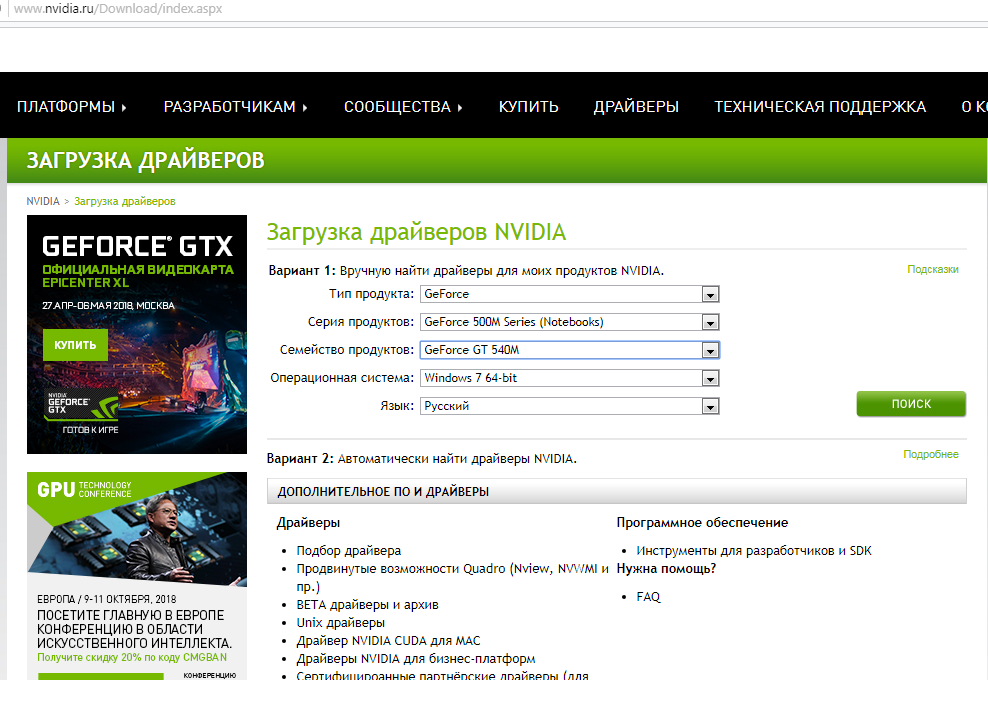Screen dimensions: 988x728
Task: Open the FAQ link
Action: pyautogui.click(x=648, y=597)
